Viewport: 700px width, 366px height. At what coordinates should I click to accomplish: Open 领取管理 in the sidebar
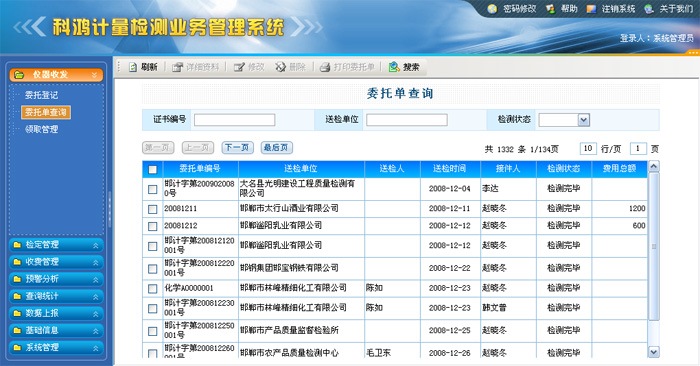(x=41, y=129)
